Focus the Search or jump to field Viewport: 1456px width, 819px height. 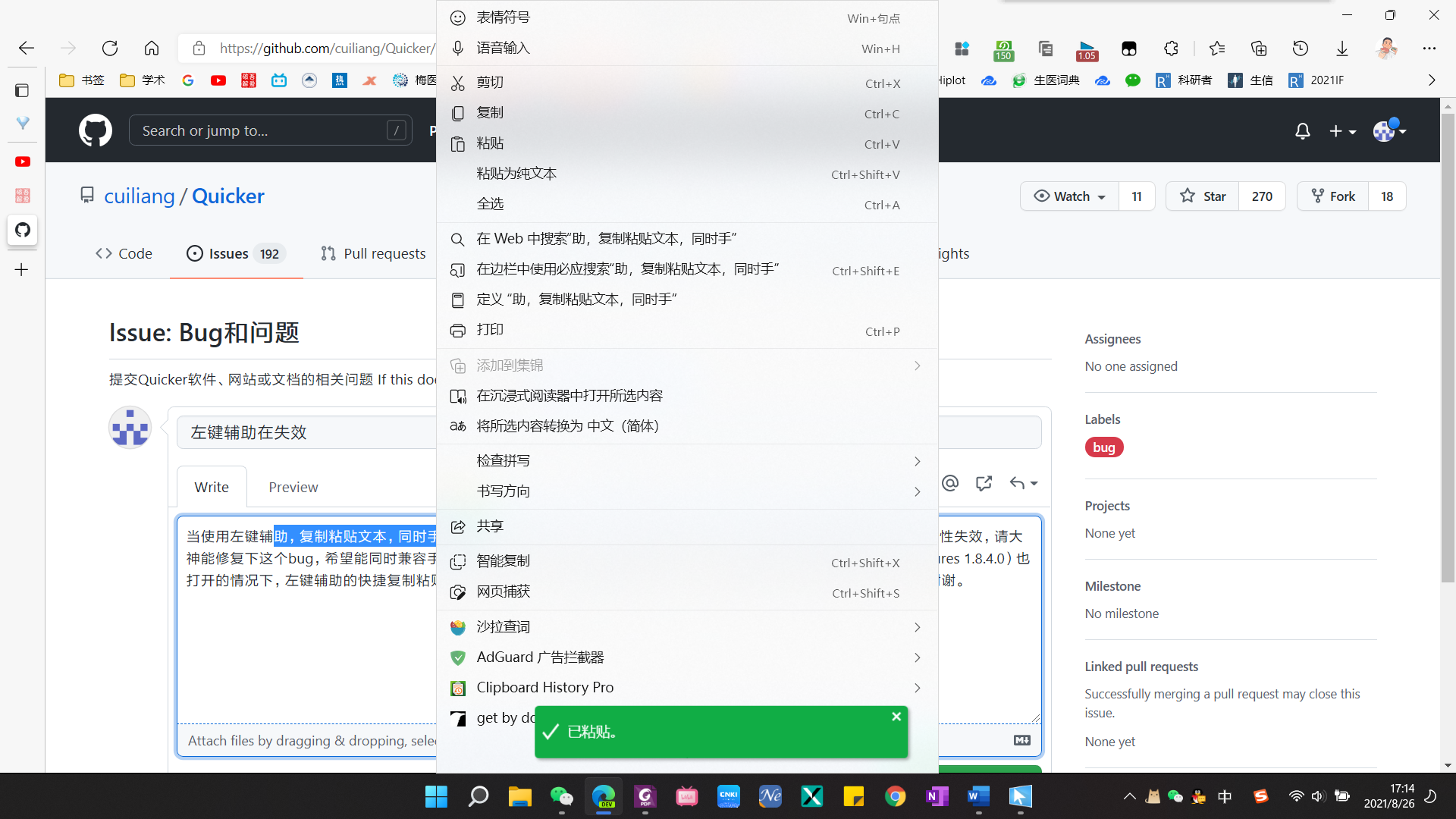click(x=271, y=130)
